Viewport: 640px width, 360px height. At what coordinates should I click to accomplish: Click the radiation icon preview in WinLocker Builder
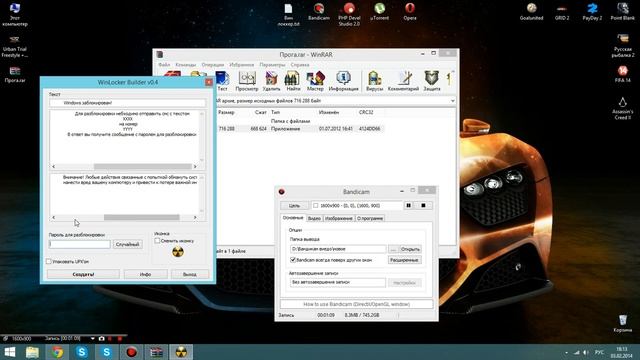point(178,251)
